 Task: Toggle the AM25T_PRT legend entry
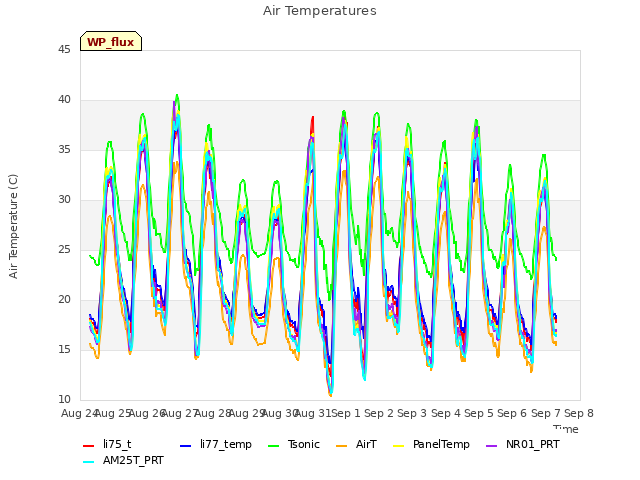pos(123,460)
